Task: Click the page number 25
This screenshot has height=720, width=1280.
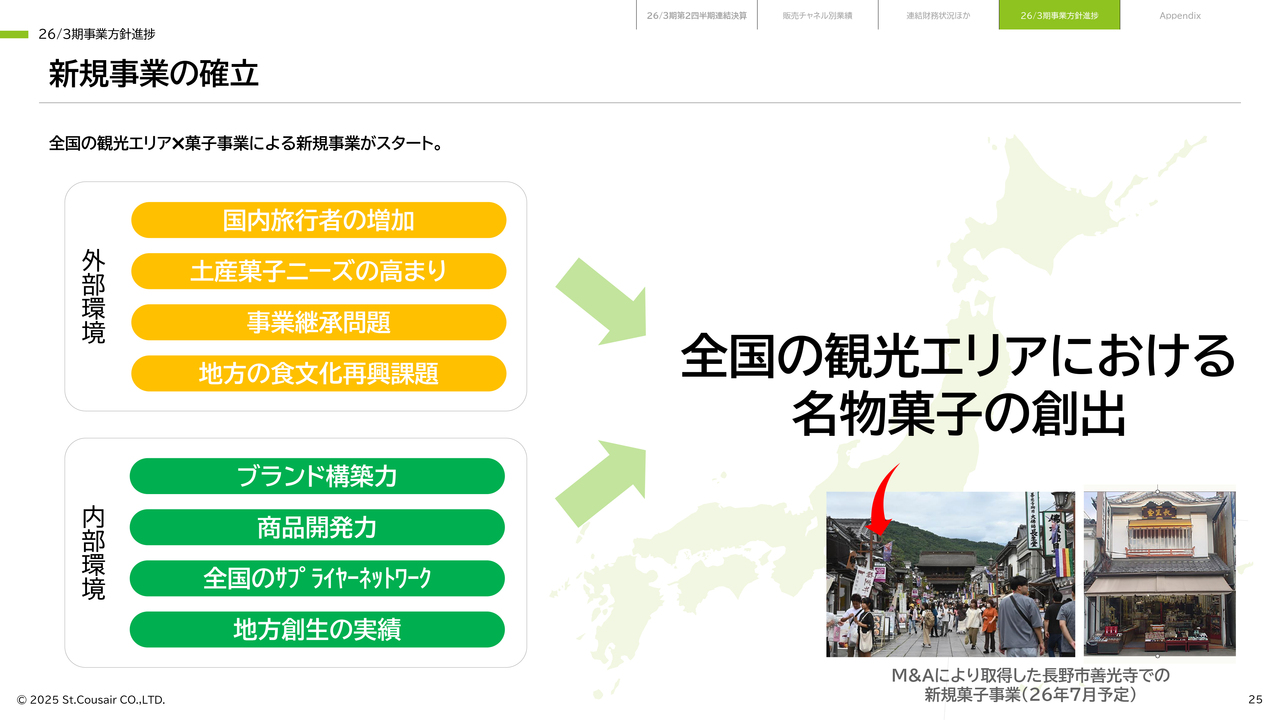Action: coord(1255,699)
